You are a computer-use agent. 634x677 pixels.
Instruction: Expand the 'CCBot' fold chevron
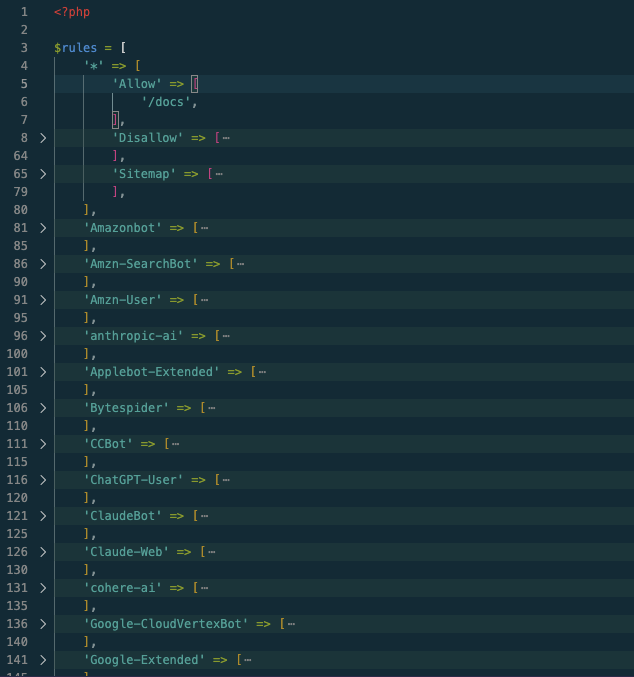(x=42, y=444)
